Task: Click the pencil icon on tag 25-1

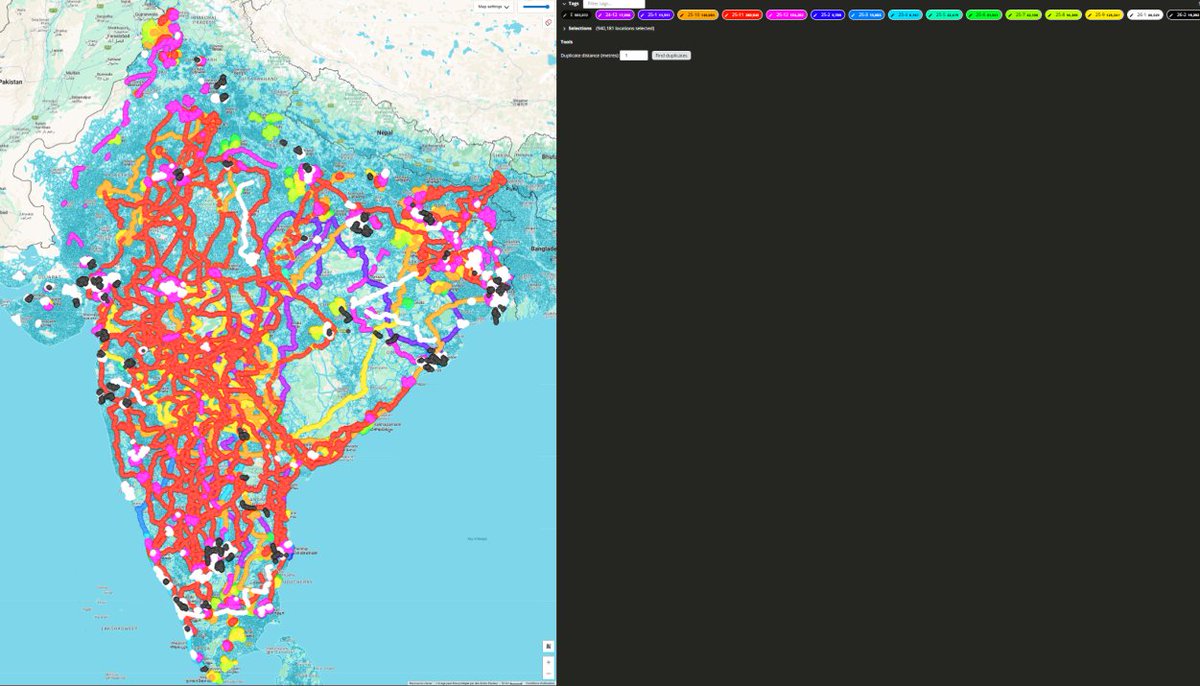Action: point(644,15)
